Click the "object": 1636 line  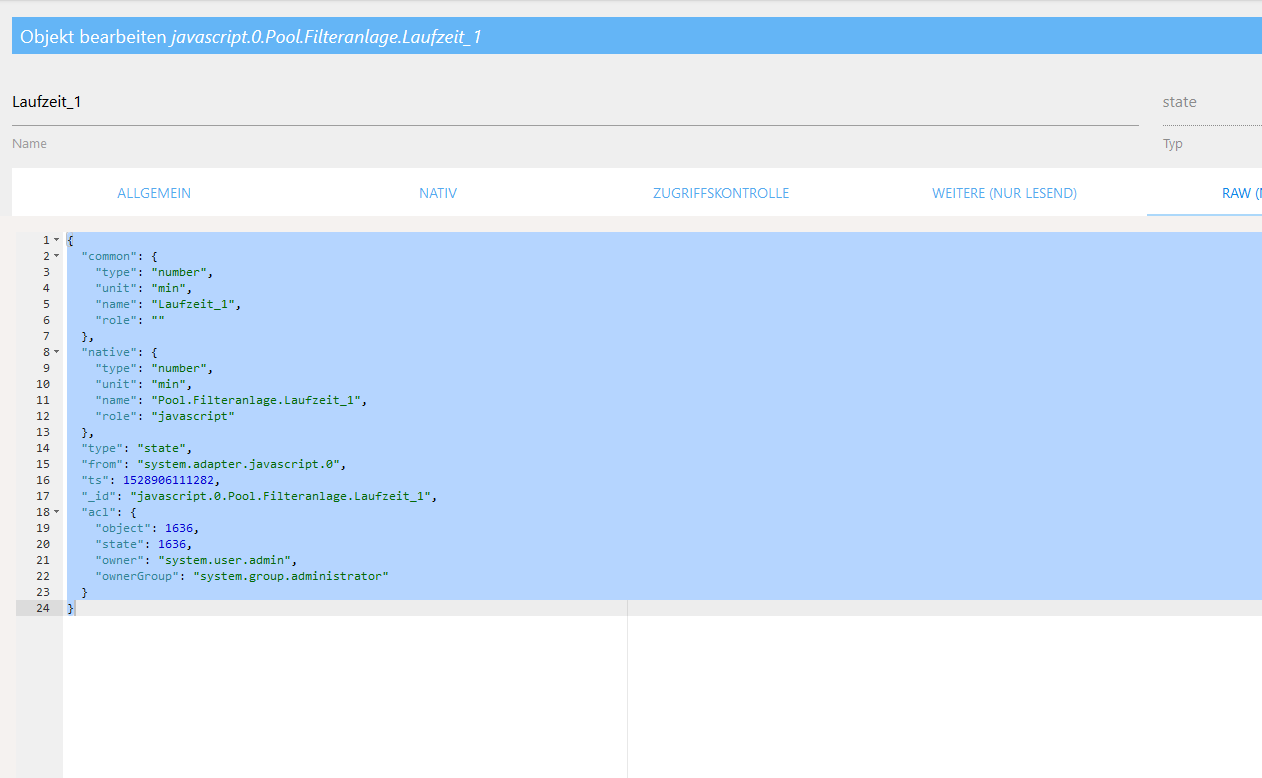tap(148, 528)
